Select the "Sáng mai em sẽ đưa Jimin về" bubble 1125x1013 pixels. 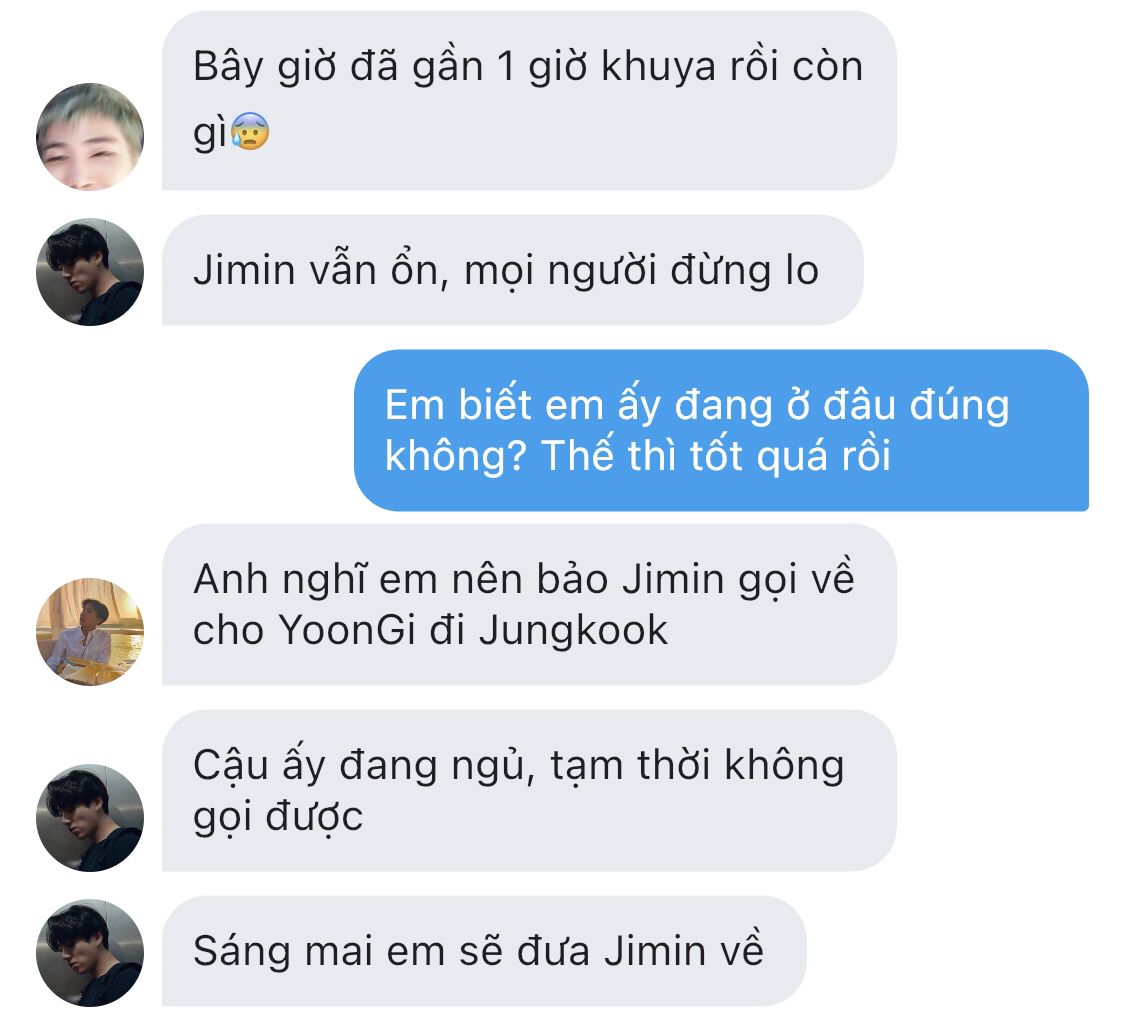[484, 951]
